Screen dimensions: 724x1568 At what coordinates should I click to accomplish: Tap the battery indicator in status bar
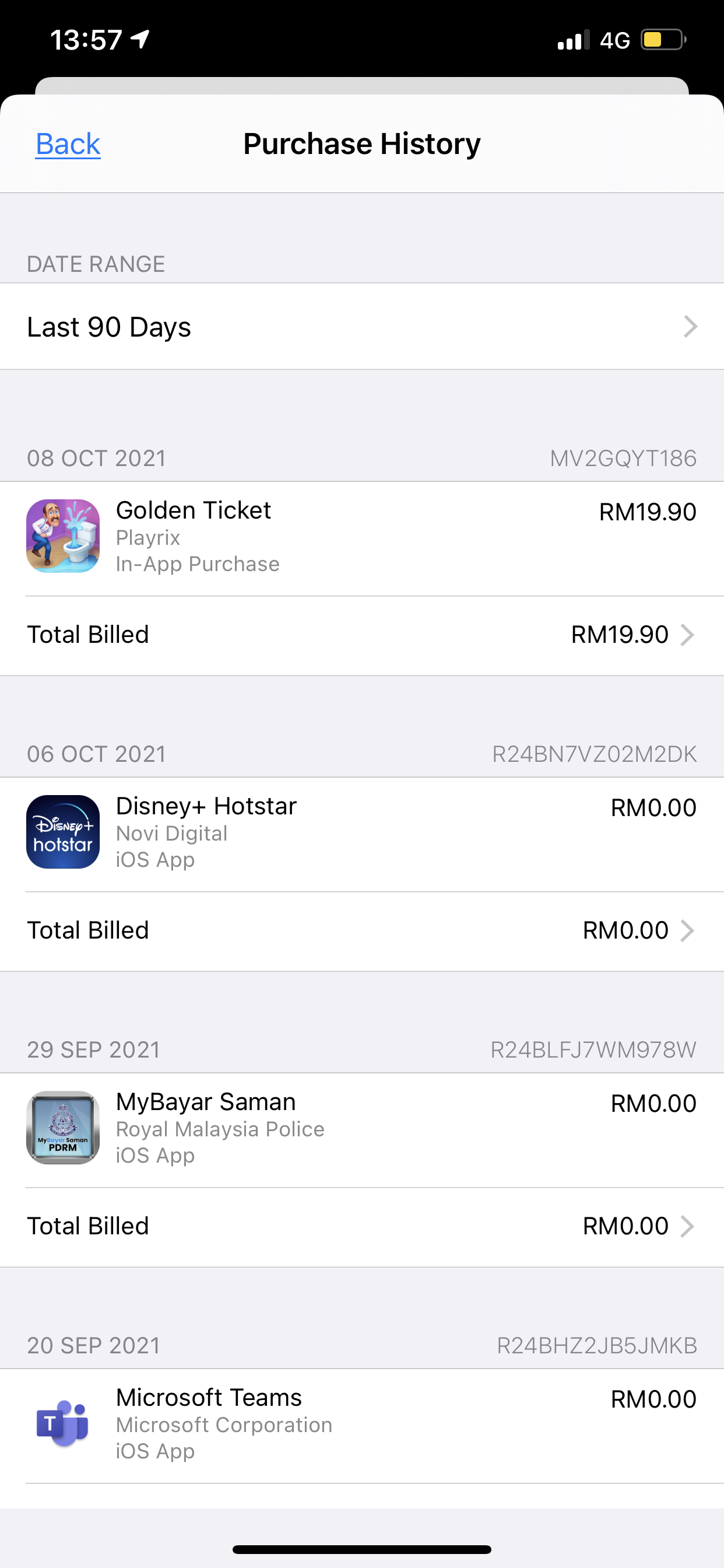664,40
